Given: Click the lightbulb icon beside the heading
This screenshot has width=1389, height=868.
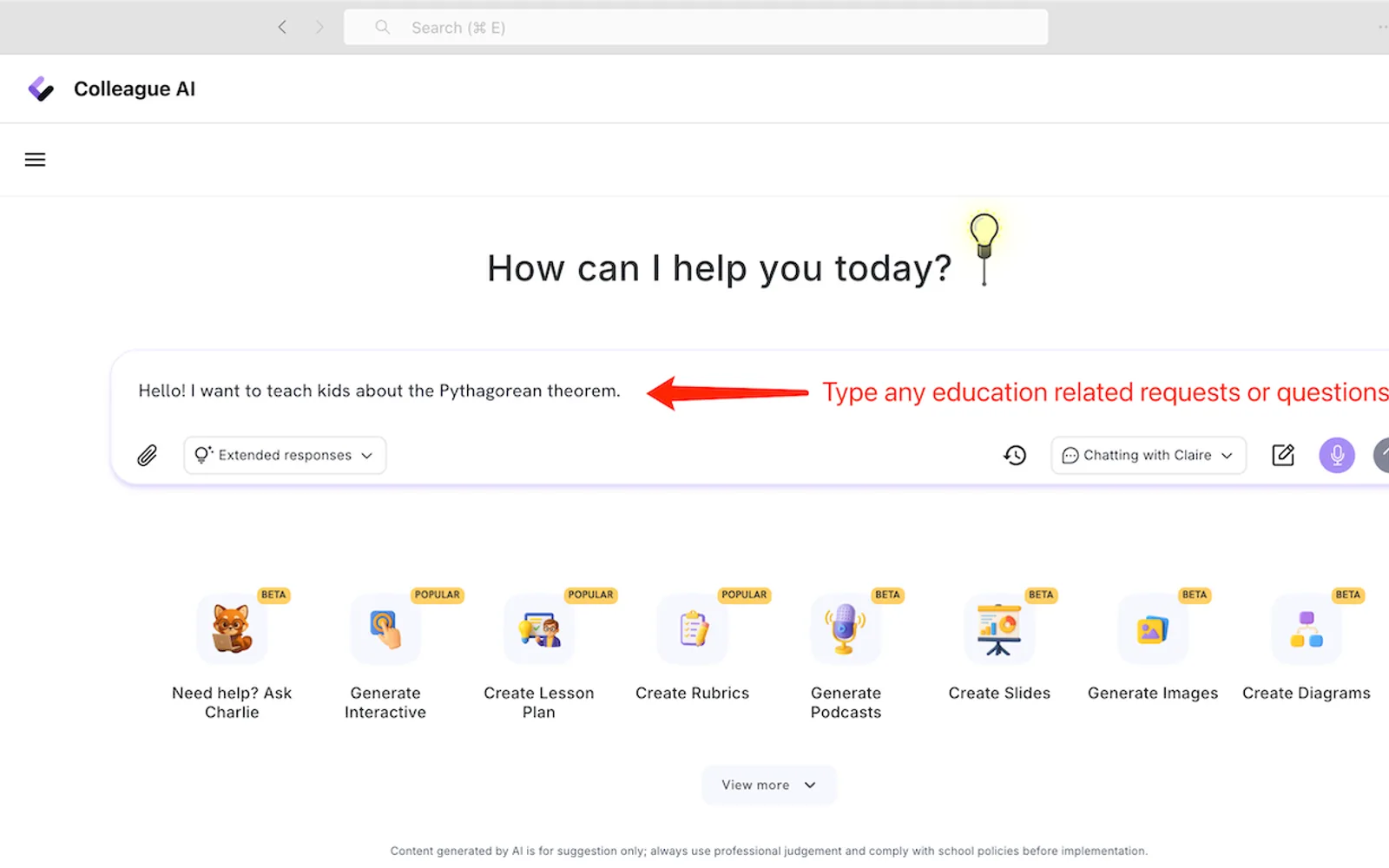Looking at the screenshot, I should [x=984, y=248].
